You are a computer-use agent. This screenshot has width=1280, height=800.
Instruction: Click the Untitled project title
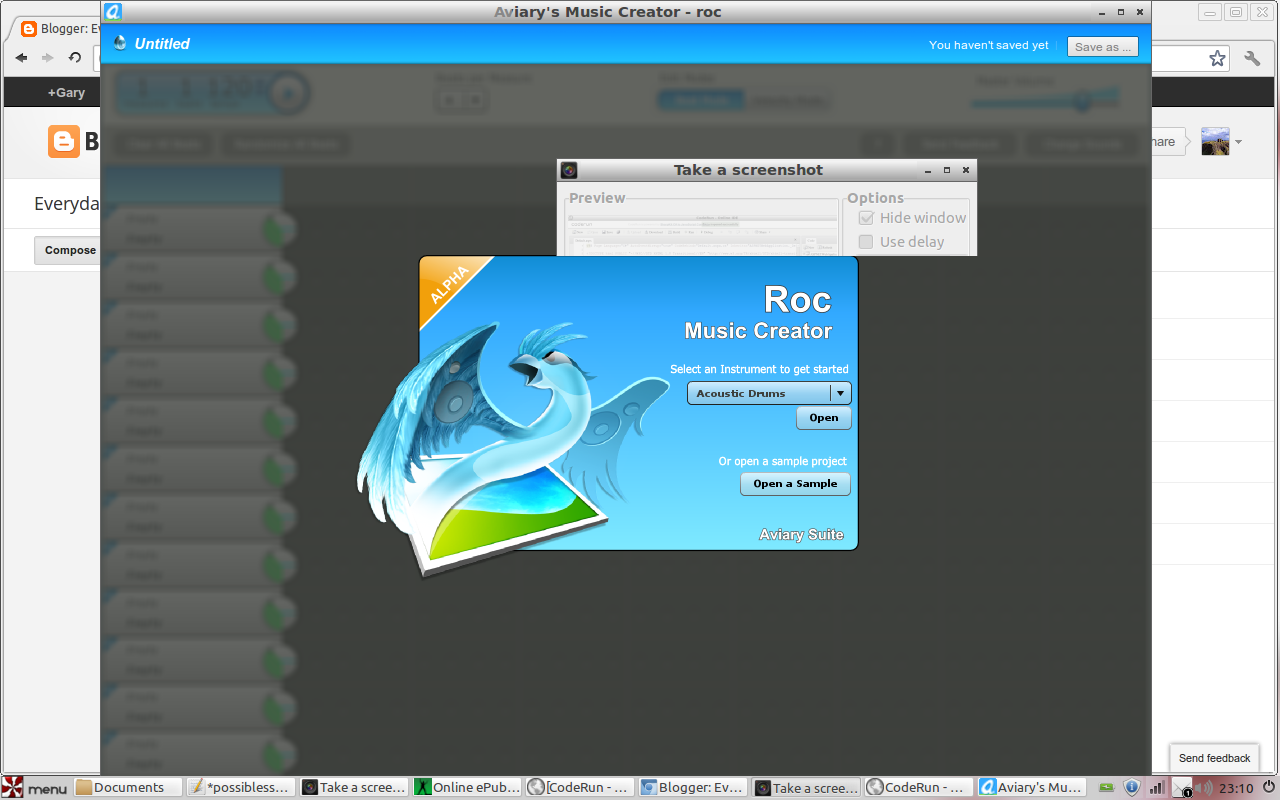(162, 44)
